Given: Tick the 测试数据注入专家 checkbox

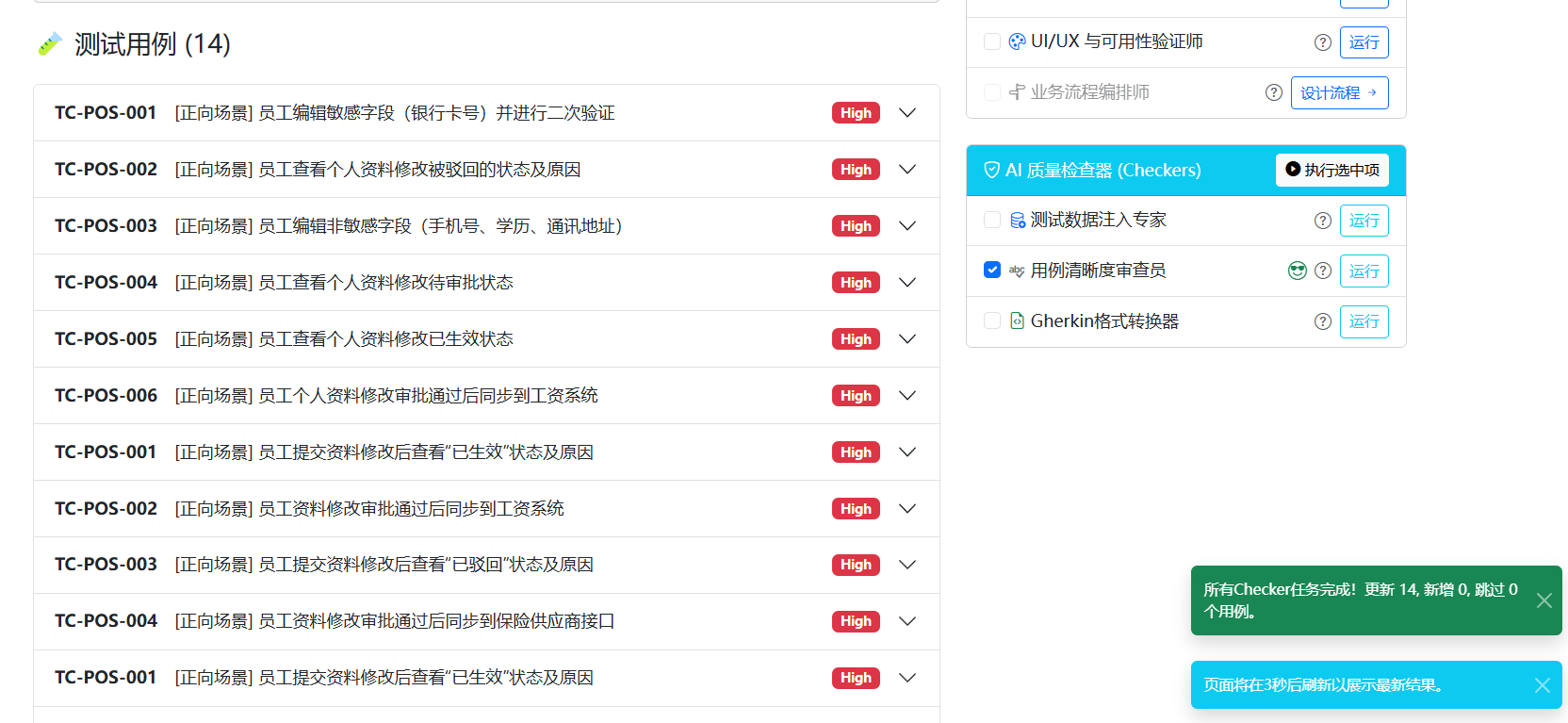Looking at the screenshot, I should (x=991, y=220).
